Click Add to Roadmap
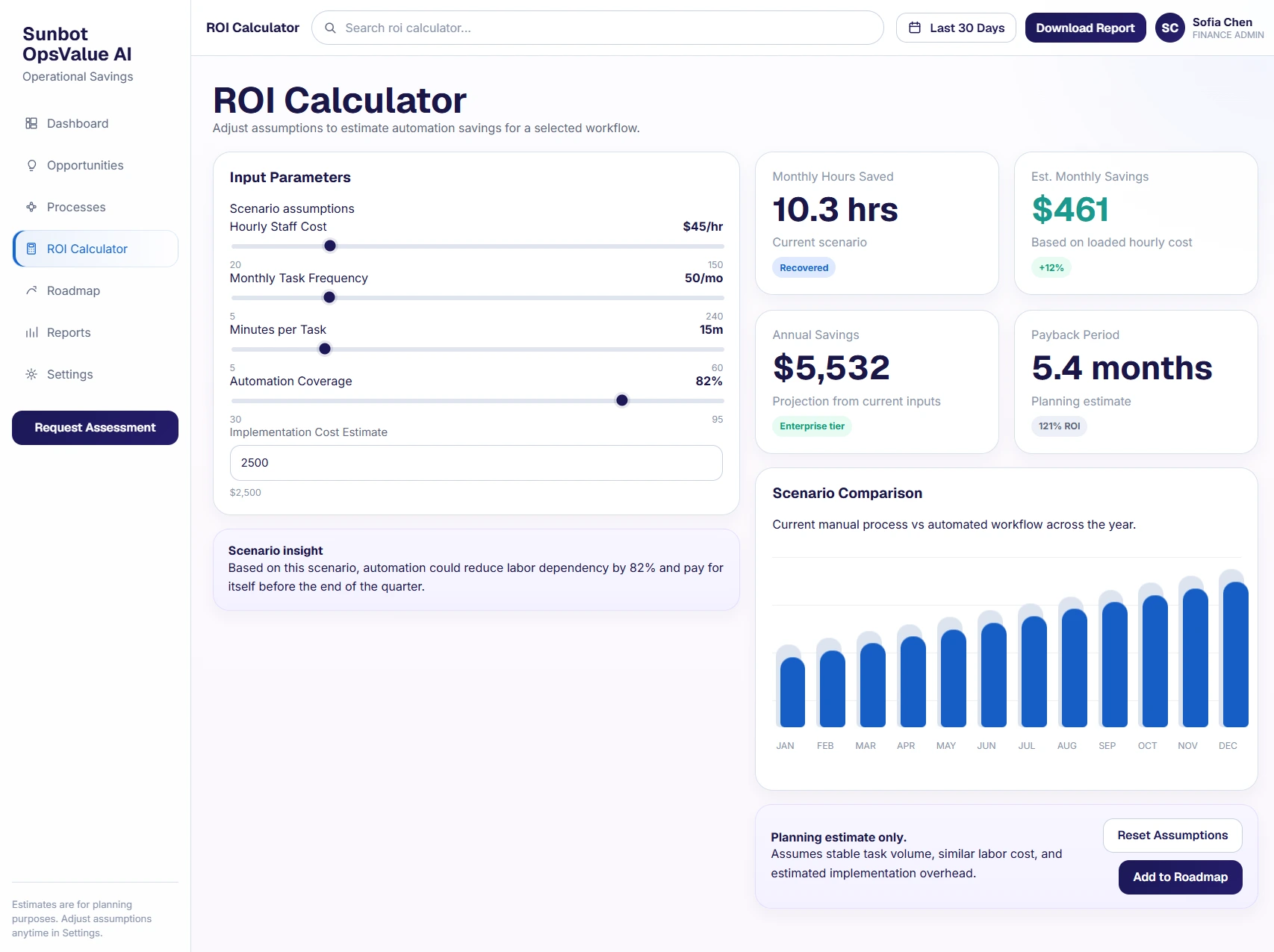This screenshot has width=1274, height=952. click(x=1180, y=877)
